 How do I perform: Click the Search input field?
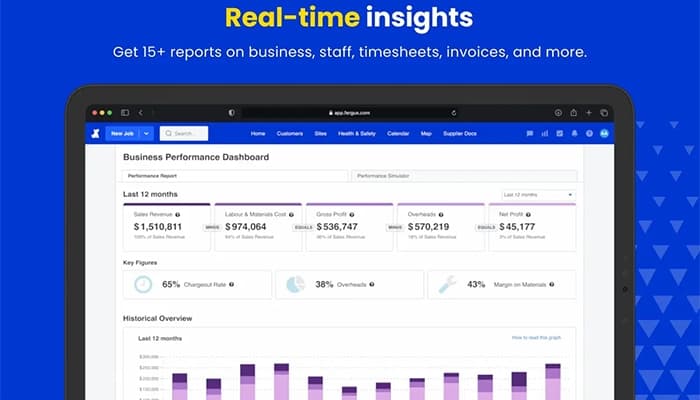pyautogui.click(x=184, y=133)
